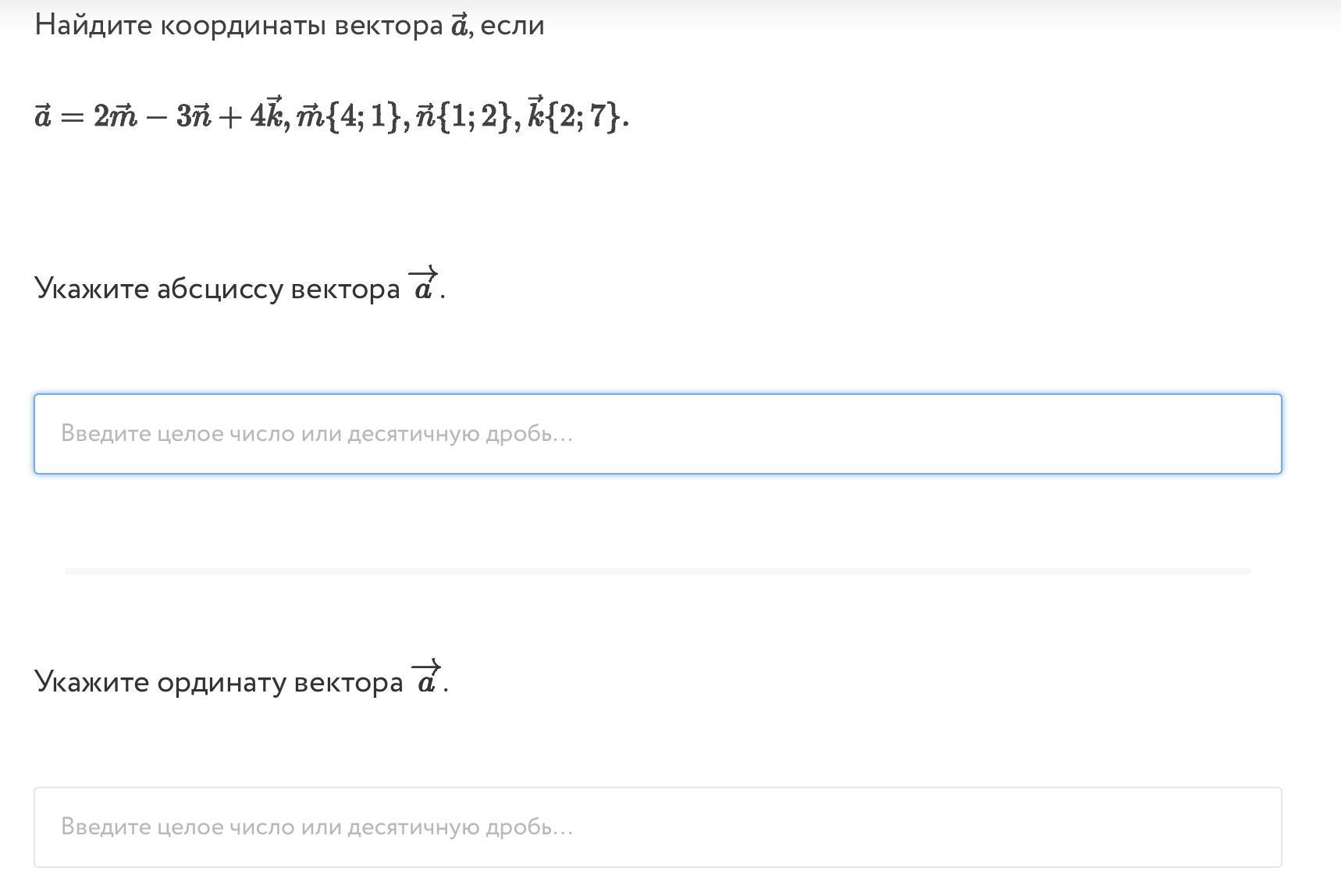Click the 'Найдите координаты вектора' heading text

239,25
